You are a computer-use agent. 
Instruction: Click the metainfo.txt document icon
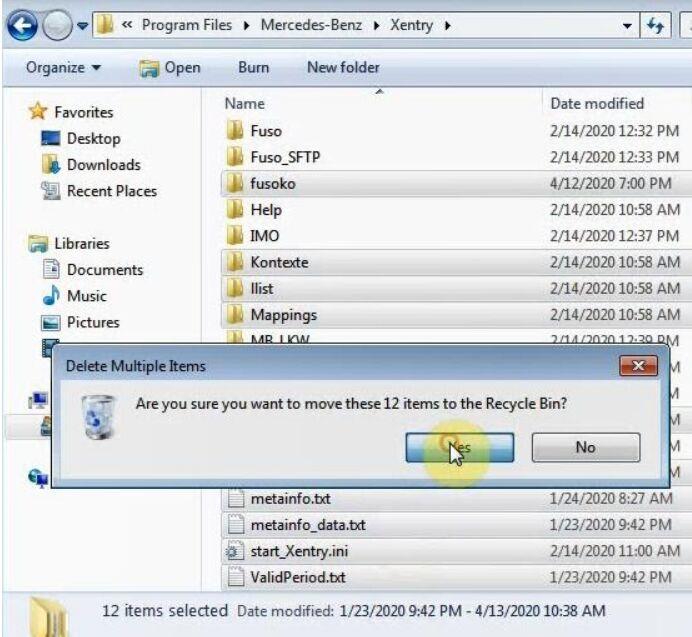tap(235, 498)
